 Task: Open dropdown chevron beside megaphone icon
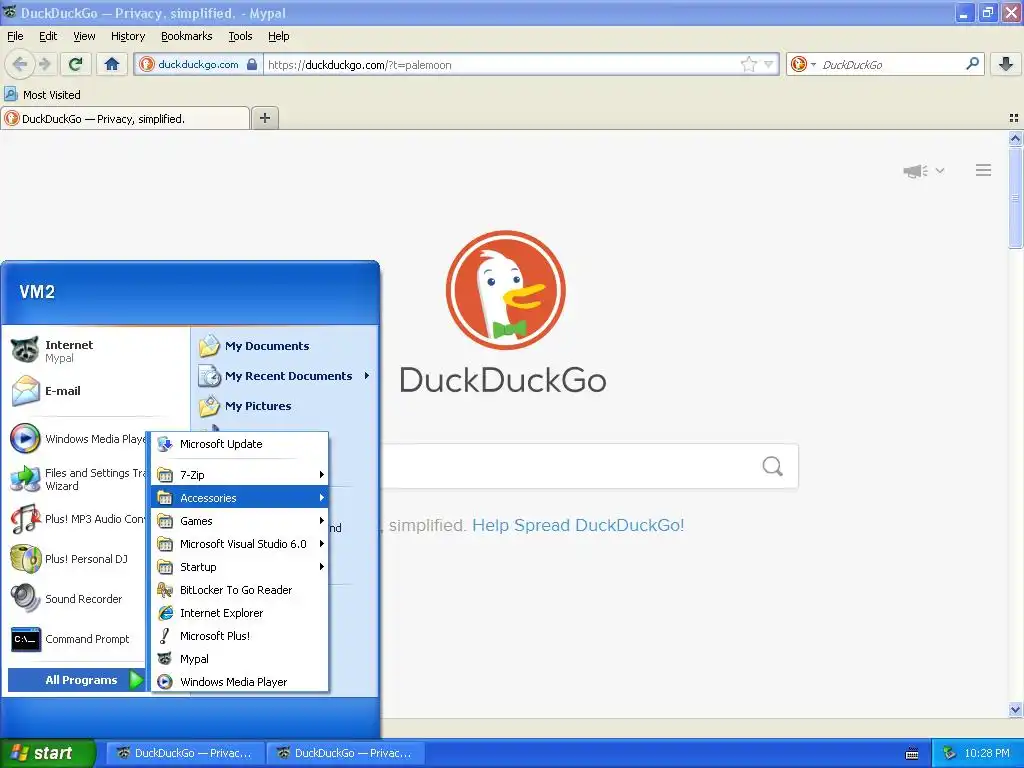(940, 170)
